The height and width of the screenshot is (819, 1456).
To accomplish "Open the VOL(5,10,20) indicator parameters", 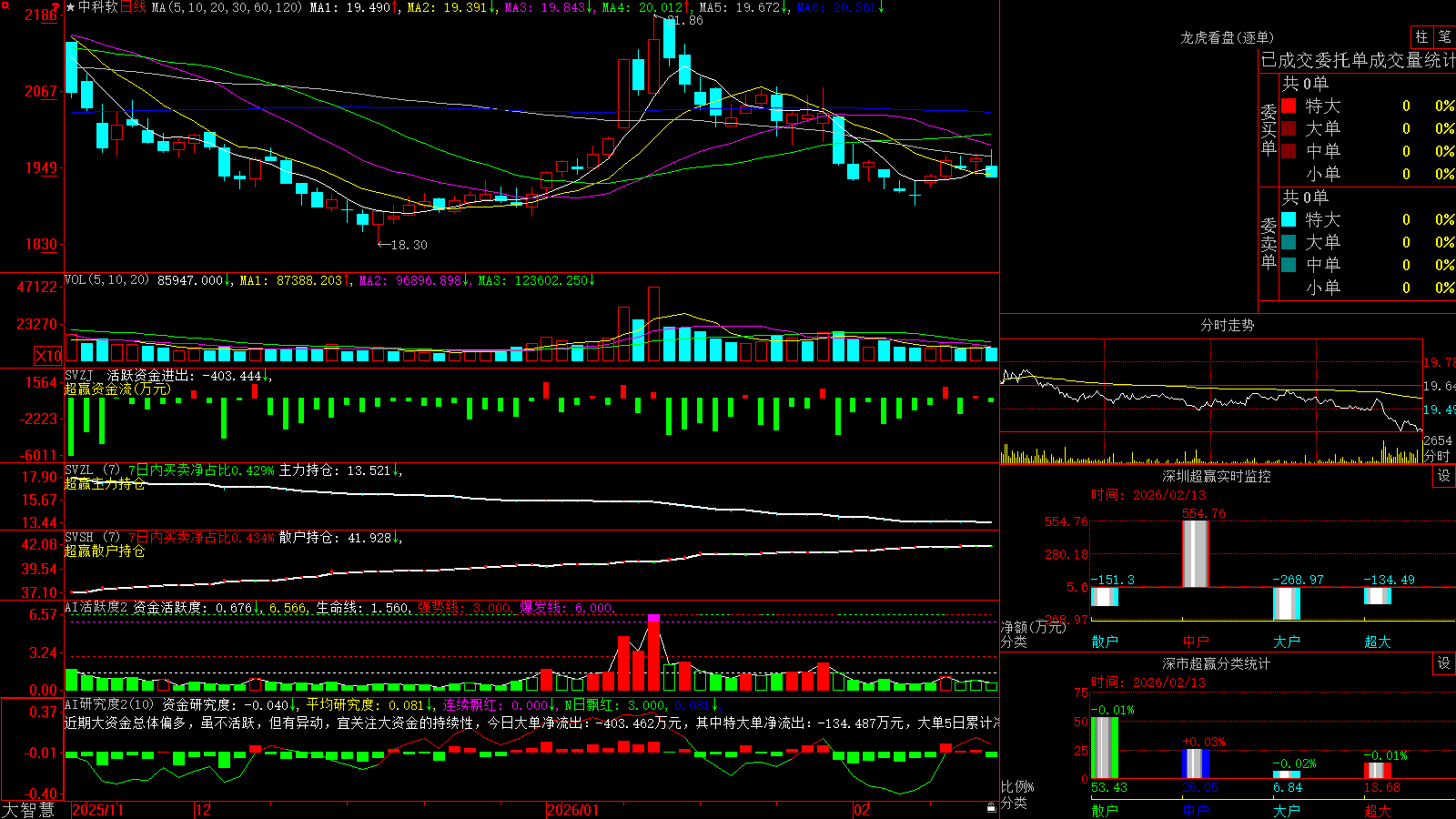I will [x=106, y=280].
